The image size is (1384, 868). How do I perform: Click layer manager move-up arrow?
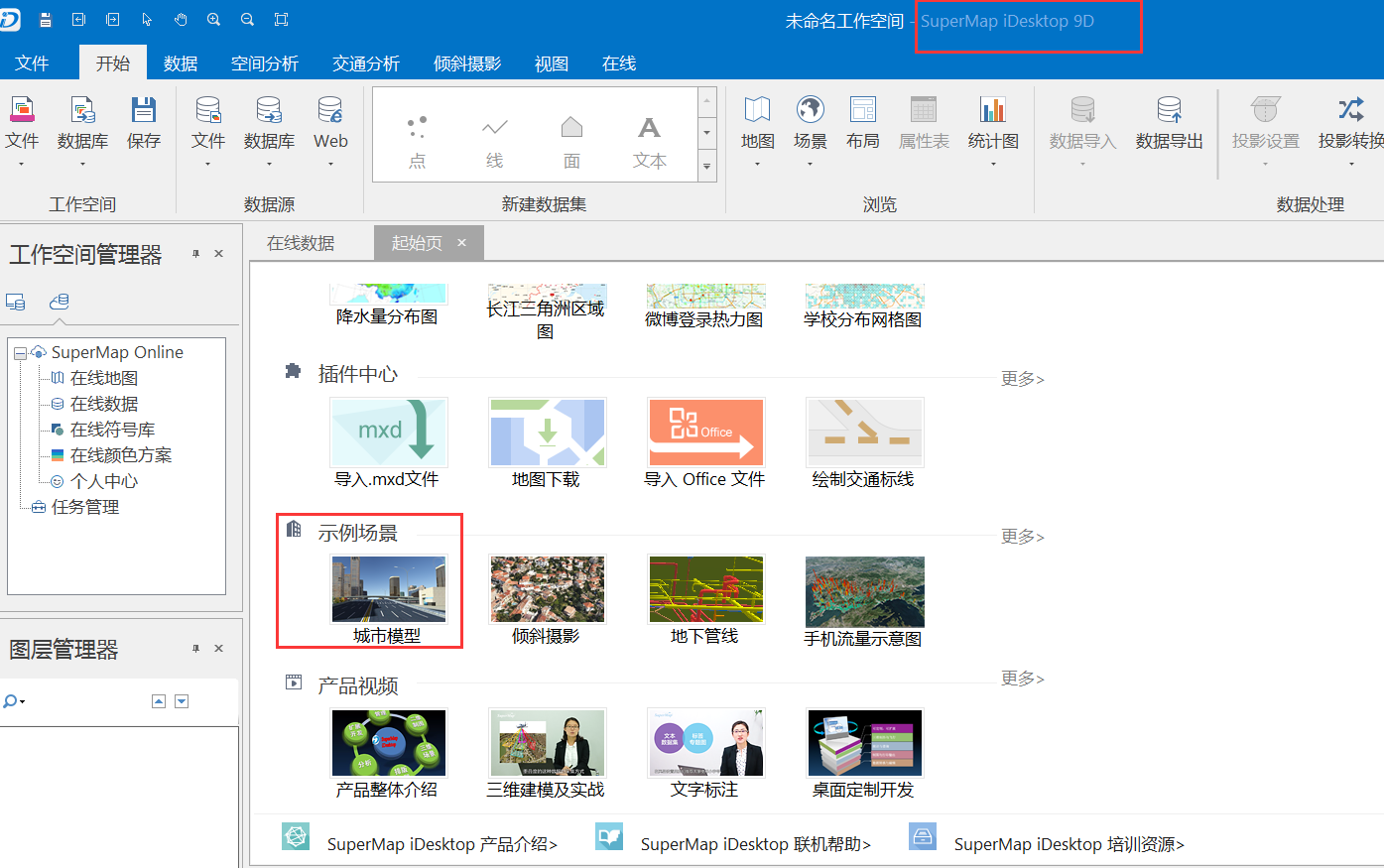pos(159,701)
